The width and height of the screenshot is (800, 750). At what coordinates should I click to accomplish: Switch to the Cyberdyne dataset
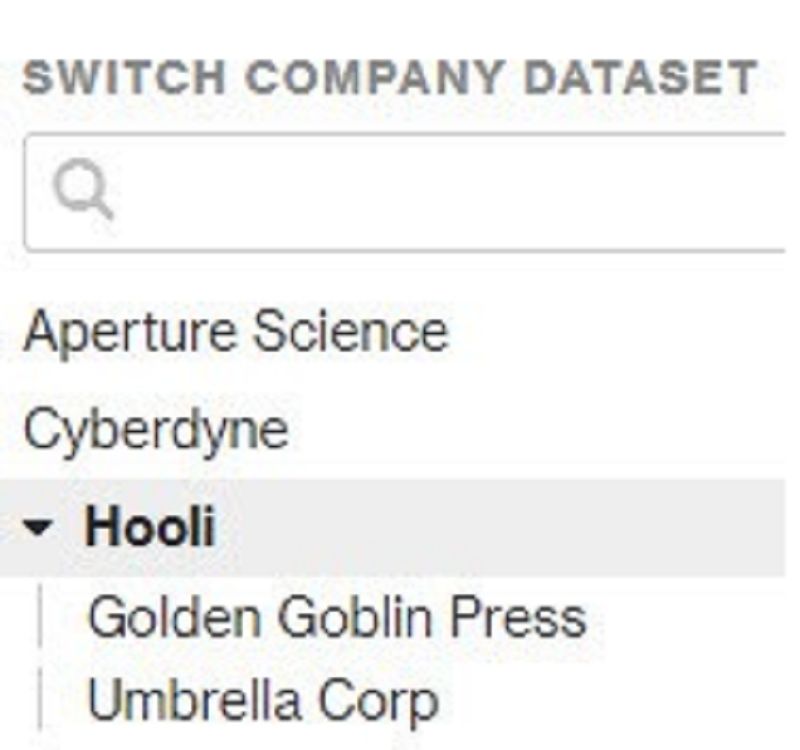(x=156, y=429)
